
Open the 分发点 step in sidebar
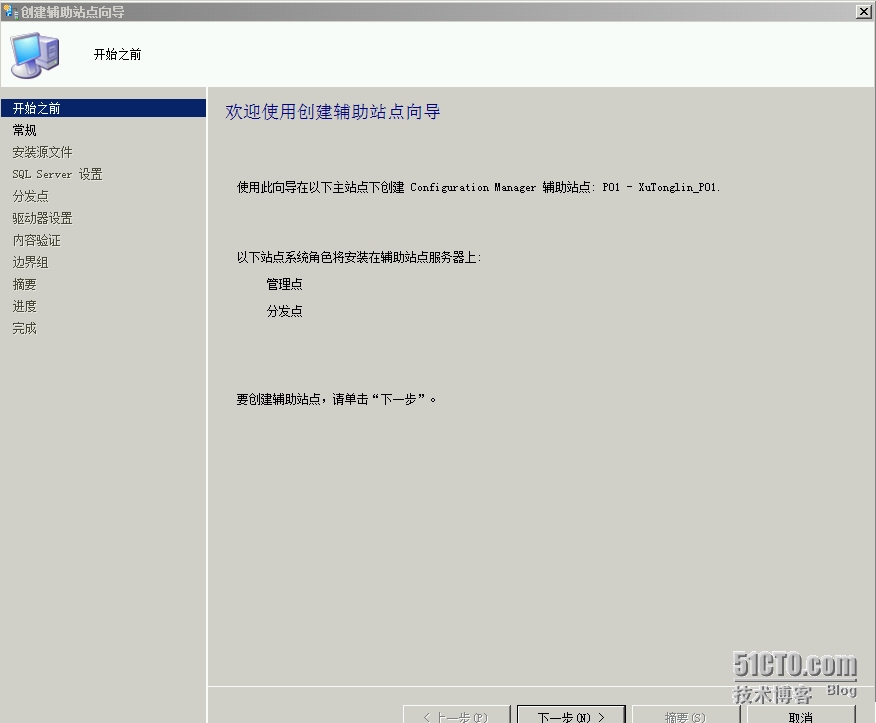pyautogui.click(x=31, y=196)
